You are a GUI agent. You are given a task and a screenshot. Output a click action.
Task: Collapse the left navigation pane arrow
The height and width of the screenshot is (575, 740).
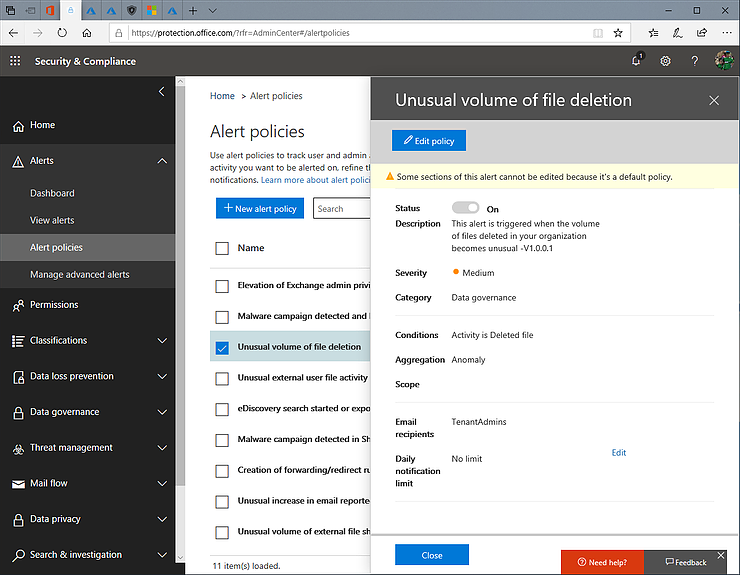(162, 92)
